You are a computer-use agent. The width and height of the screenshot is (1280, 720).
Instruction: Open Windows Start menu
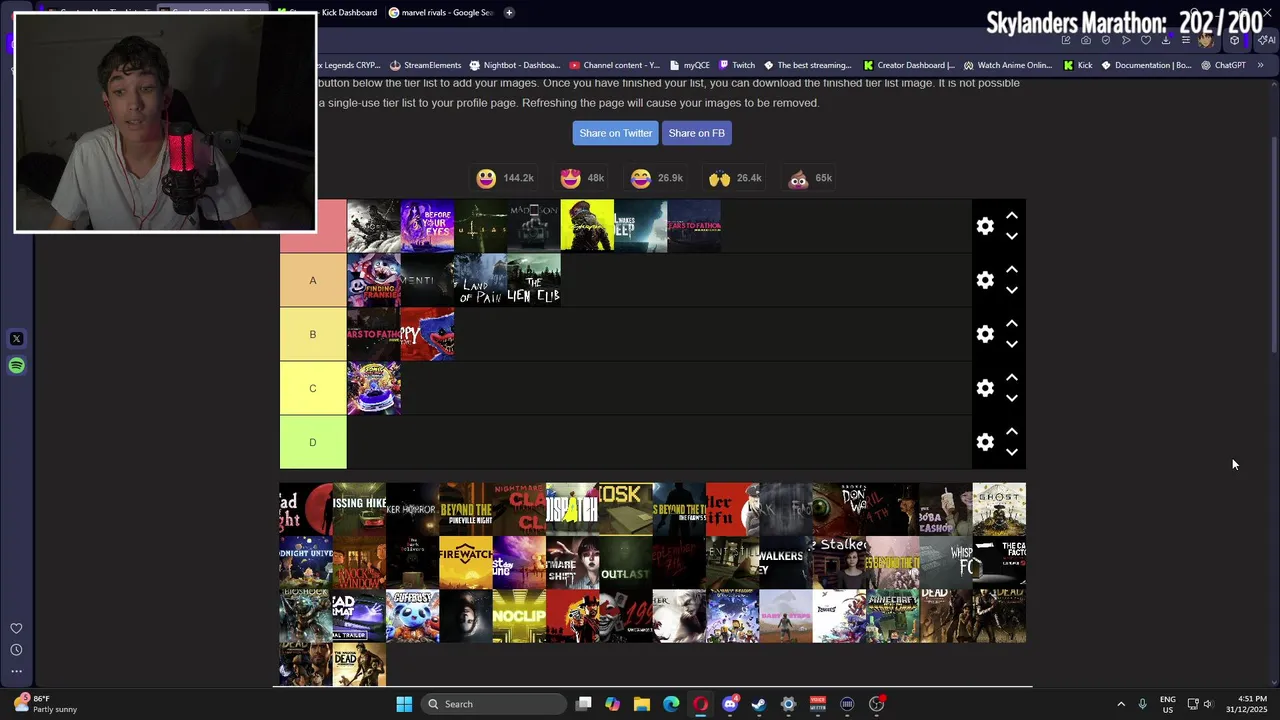(404, 704)
